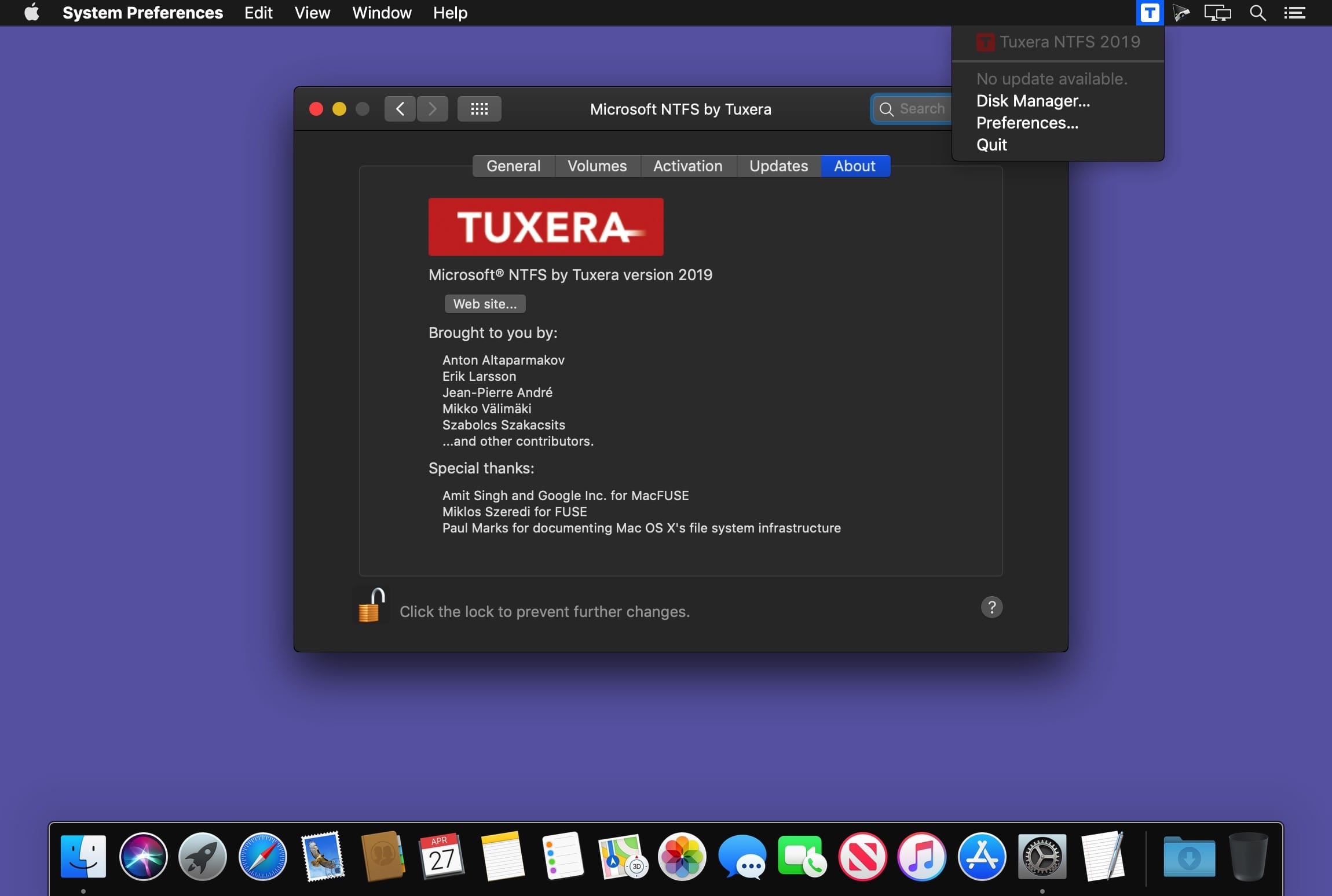Select the General tab in NTFS panel
This screenshot has height=896, width=1332.
click(513, 166)
